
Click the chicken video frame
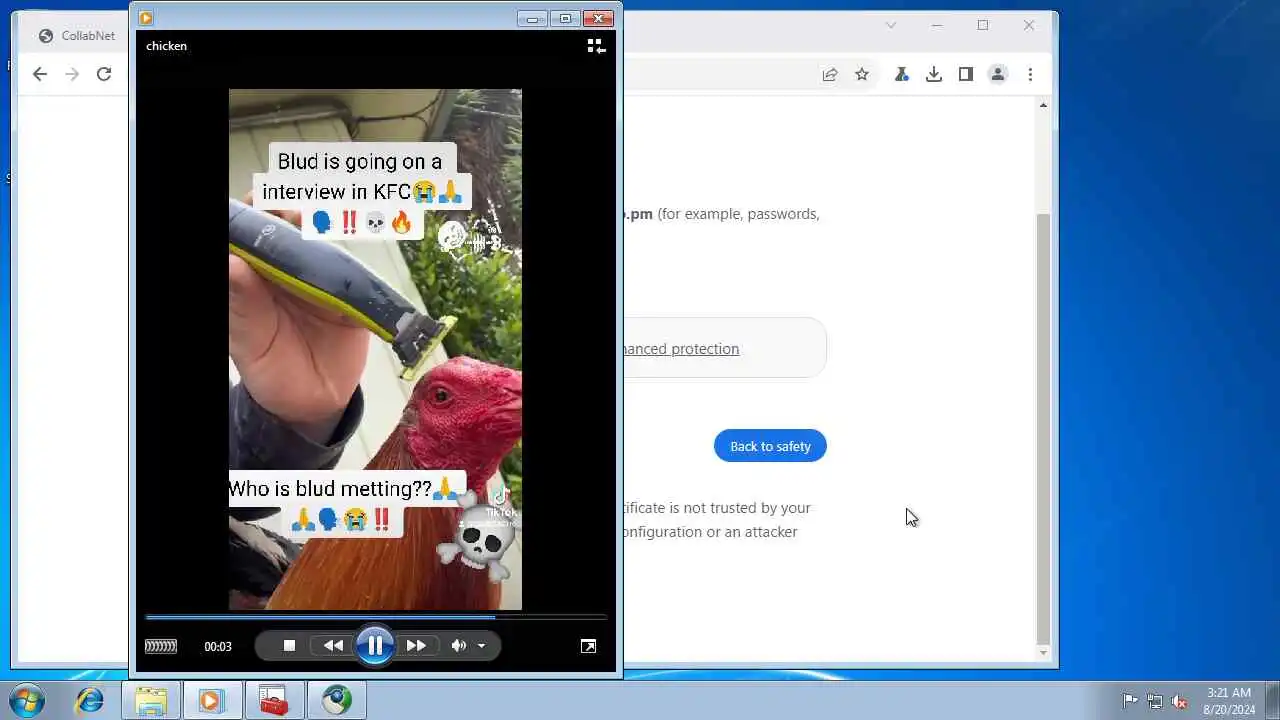pos(375,349)
